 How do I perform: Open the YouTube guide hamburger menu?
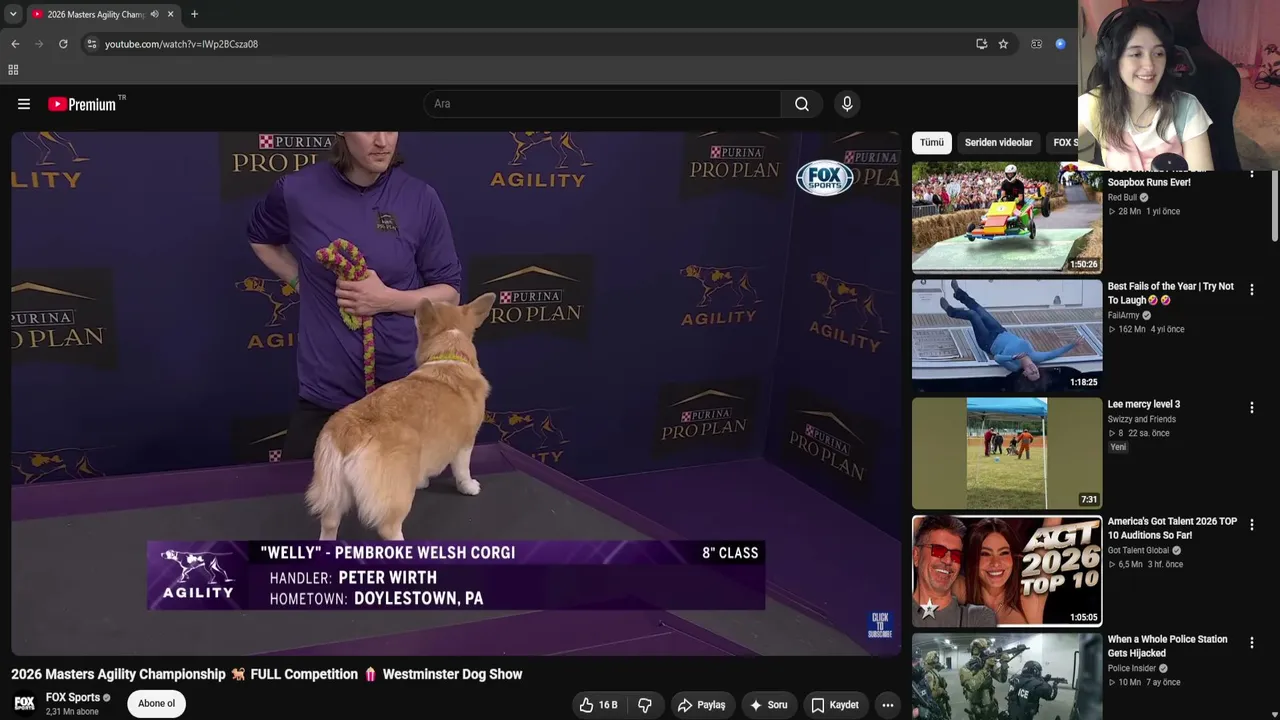24,104
